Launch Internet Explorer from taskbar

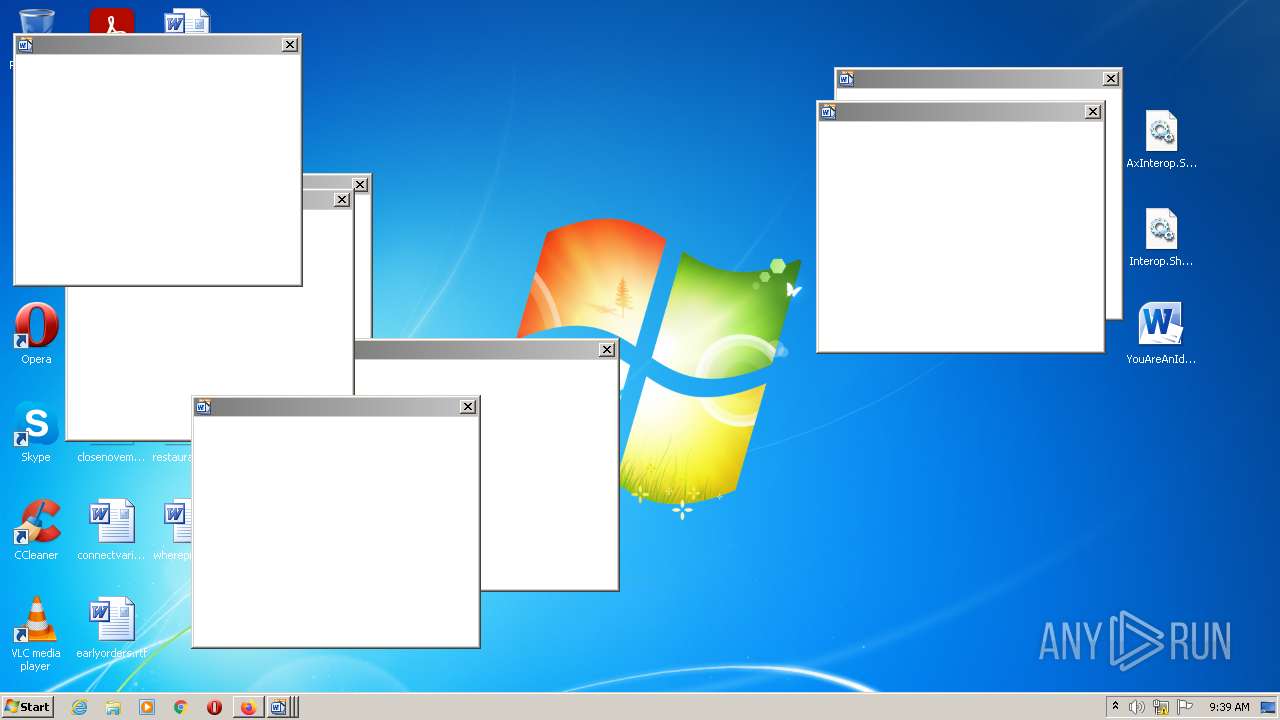(80, 707)
